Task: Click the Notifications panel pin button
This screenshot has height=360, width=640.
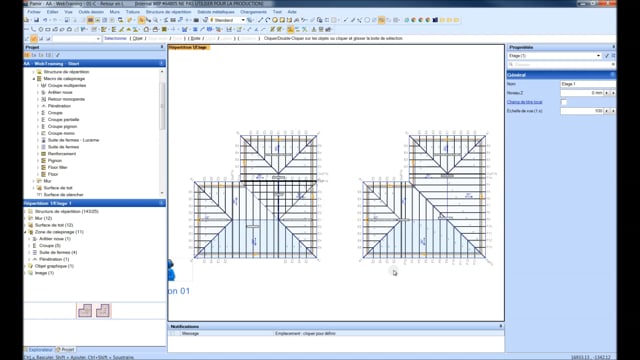Action: (501, 327)
